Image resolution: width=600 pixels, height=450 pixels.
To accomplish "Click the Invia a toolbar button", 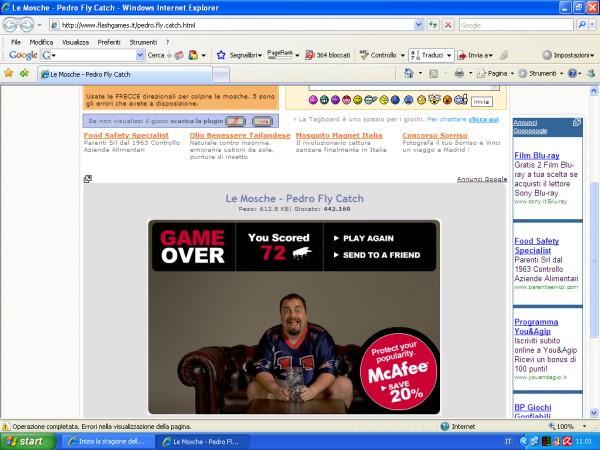I will click(x=475, y=55).
